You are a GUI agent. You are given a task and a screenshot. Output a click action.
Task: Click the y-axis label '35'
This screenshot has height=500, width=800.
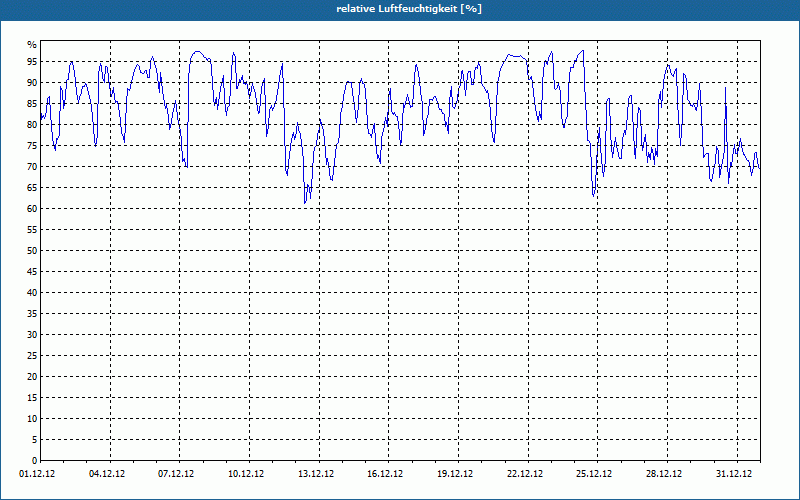[32, 314]
